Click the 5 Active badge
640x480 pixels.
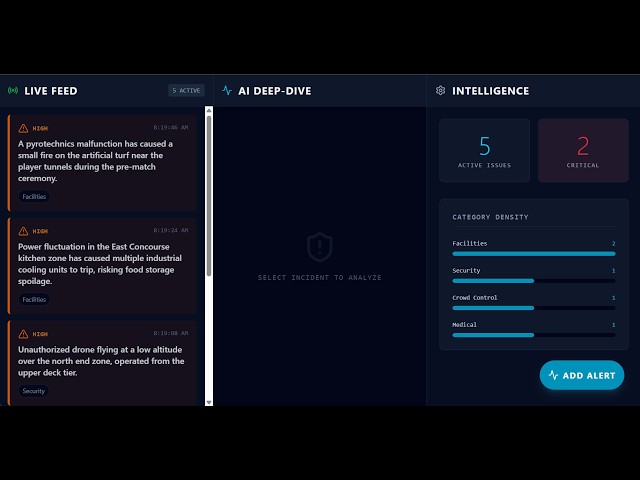[x=186, y=91]
